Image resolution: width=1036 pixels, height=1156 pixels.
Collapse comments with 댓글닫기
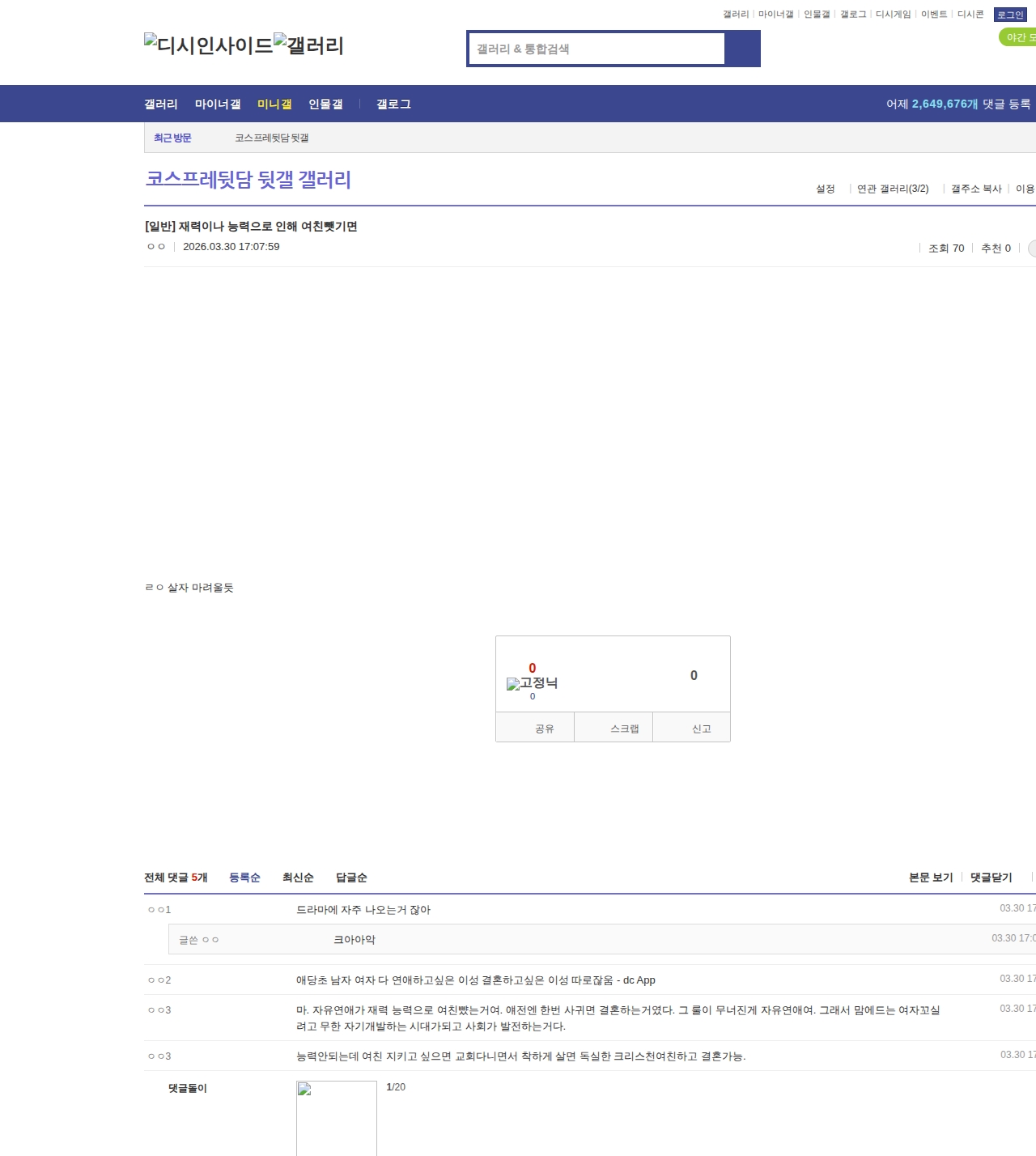[991, 878]
